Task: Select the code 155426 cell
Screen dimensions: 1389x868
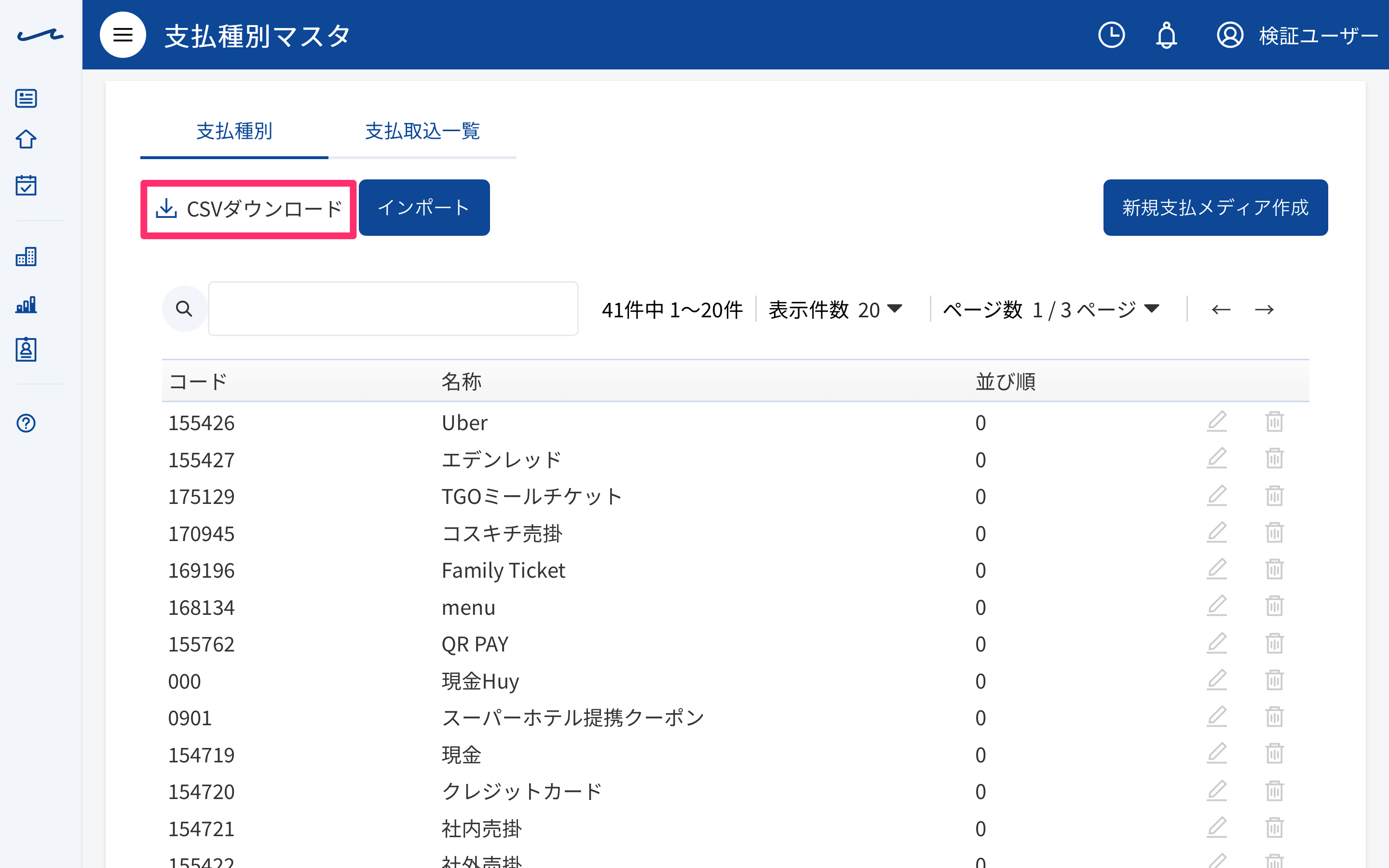Action: pyautogui.click(x=202, y=423)
